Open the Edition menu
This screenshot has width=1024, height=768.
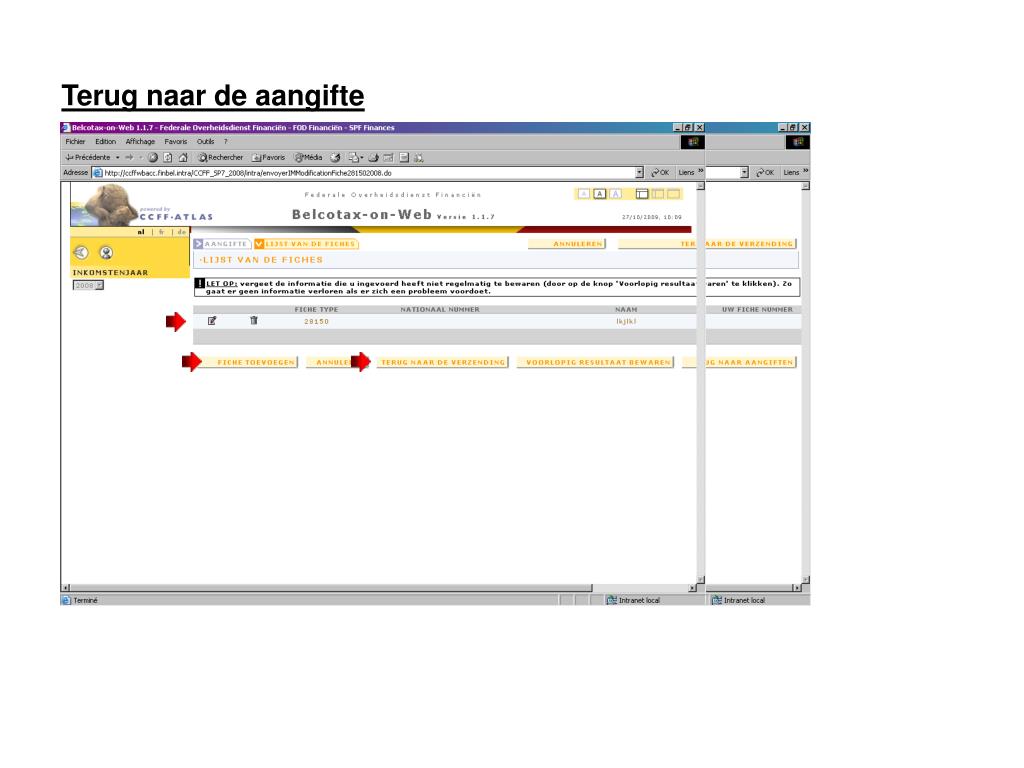coord(105,142)
